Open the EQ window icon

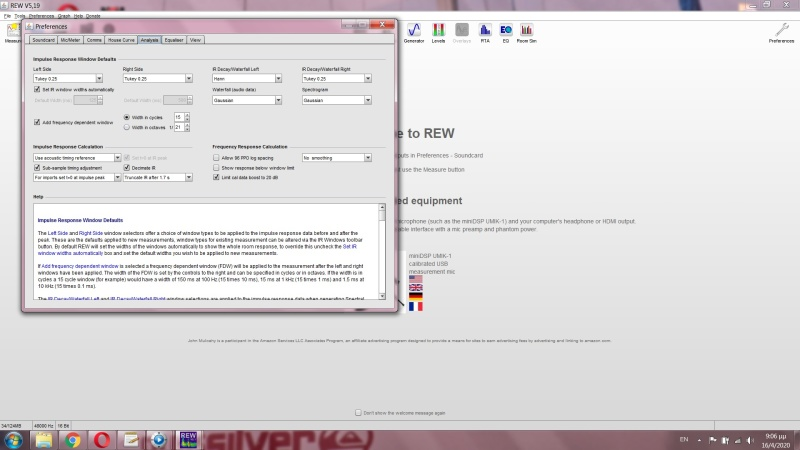[506, 32]
